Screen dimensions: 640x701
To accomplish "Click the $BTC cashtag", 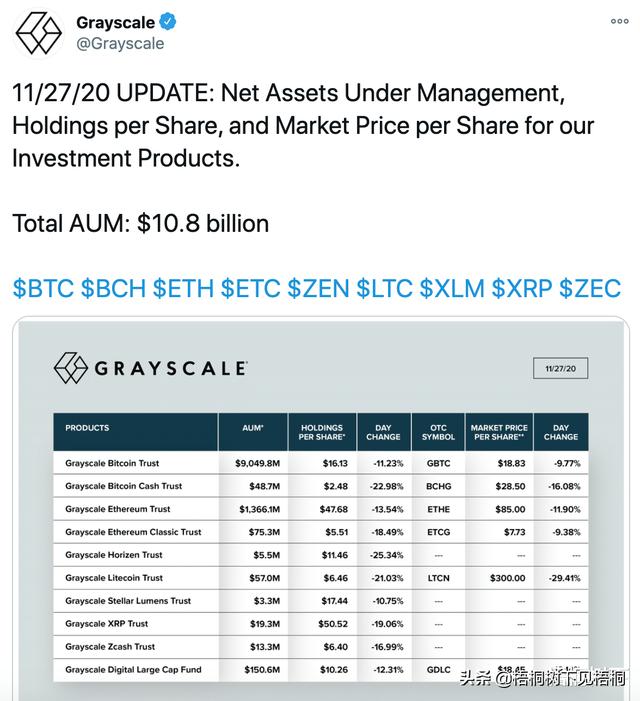I will coord(42,289).
